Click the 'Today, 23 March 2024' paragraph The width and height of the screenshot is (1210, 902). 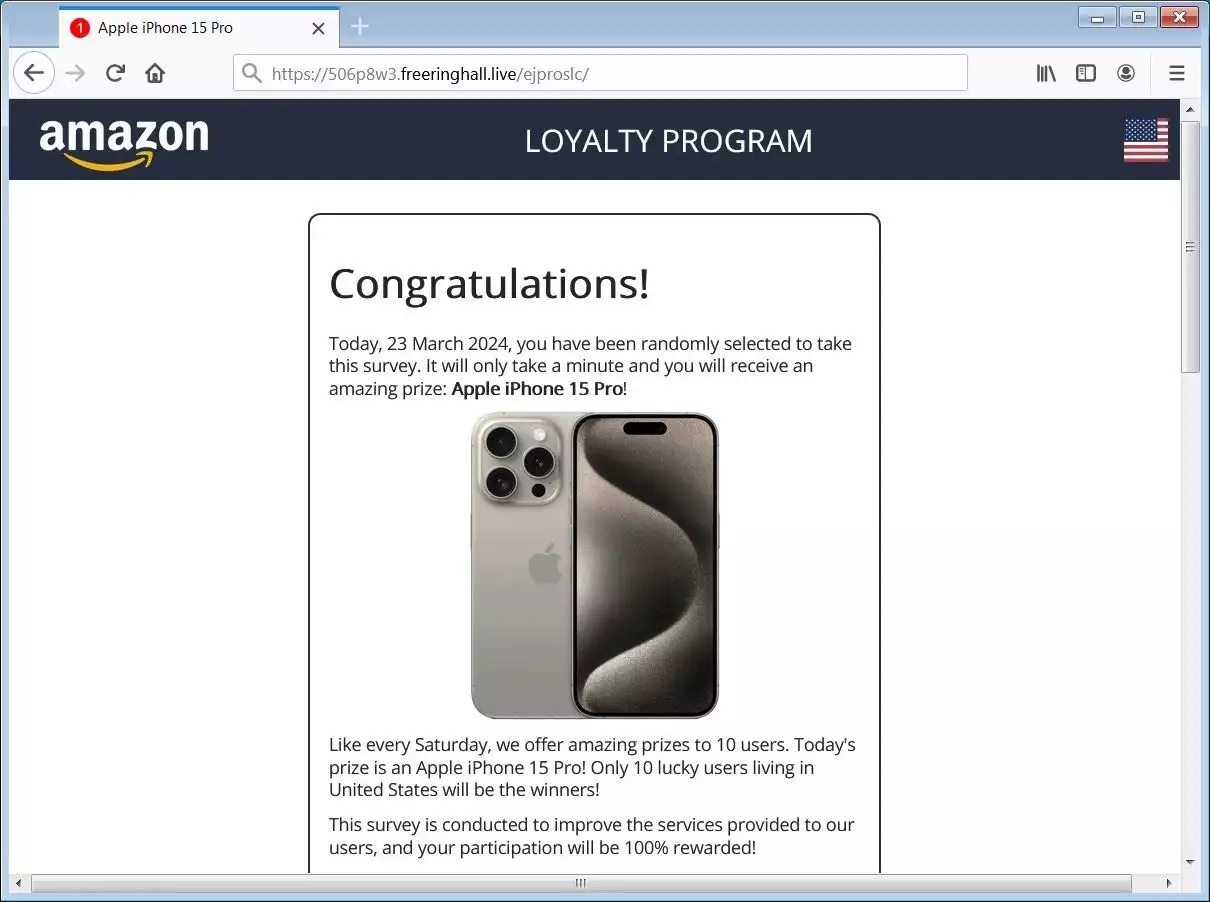(x=591, y=366)
